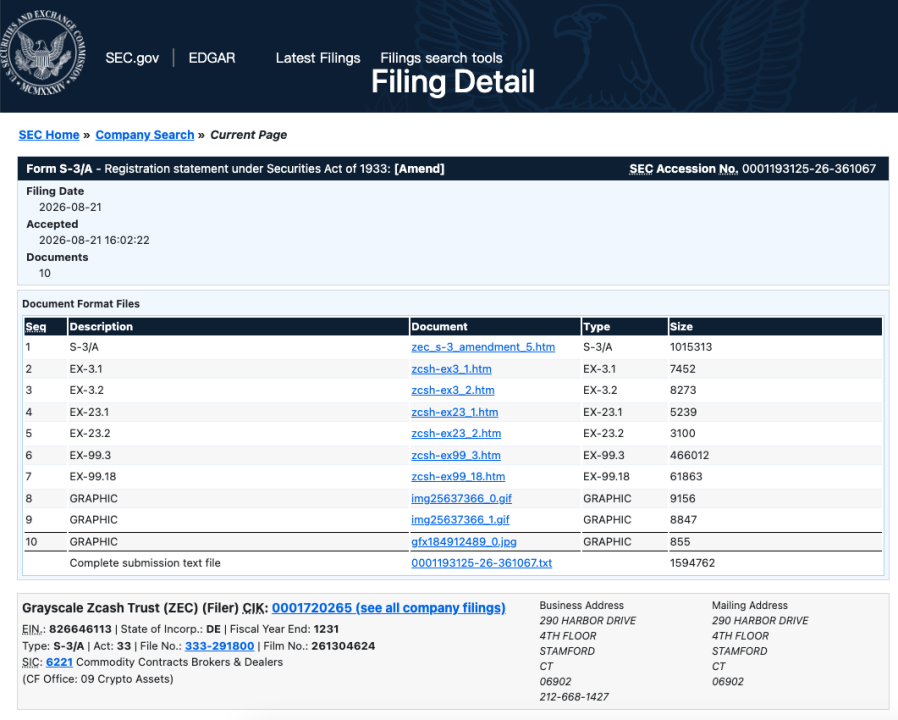This screenshot has width=898, height=720.
Task: Open zcsh-ex3_1.htm exhibit
Action: pos(451,369)
